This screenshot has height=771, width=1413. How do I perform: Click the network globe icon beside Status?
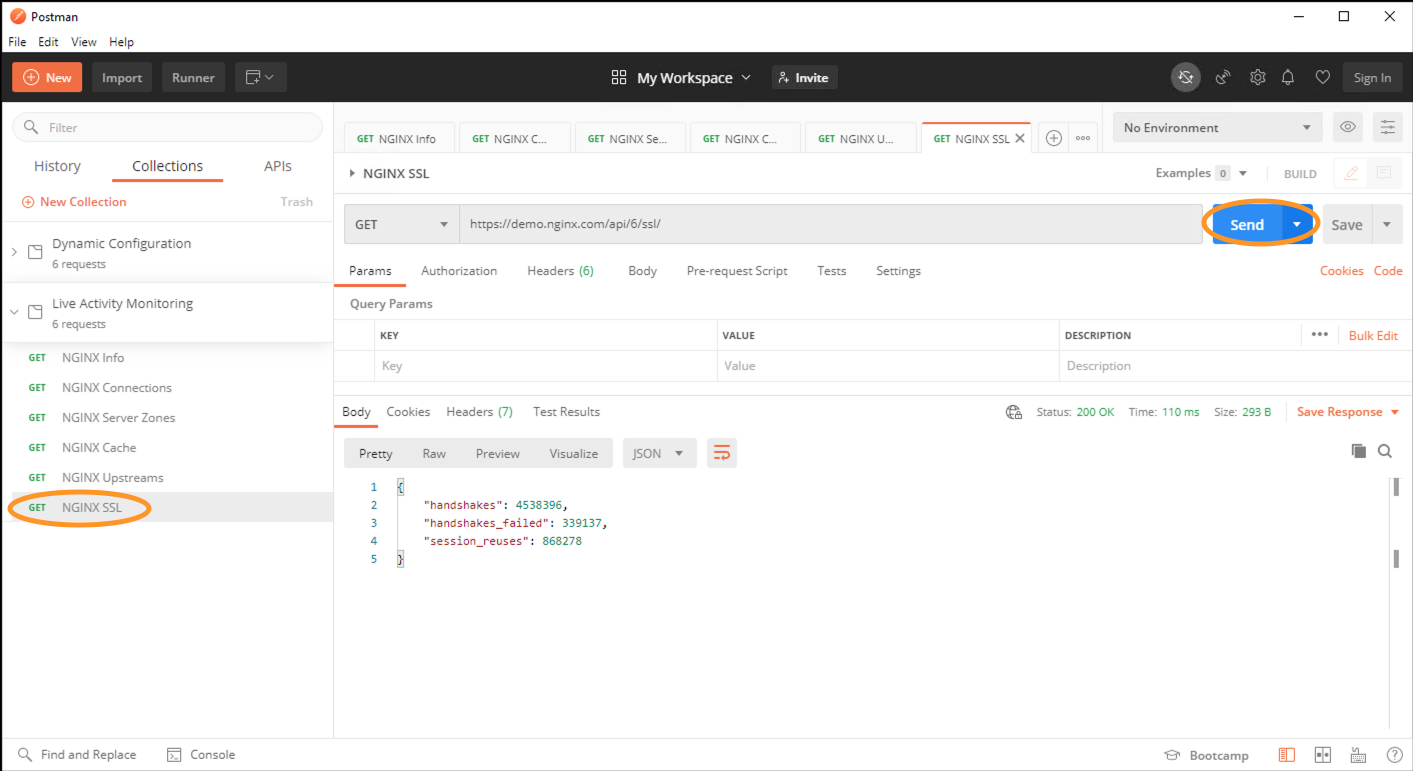[1014, 412]
